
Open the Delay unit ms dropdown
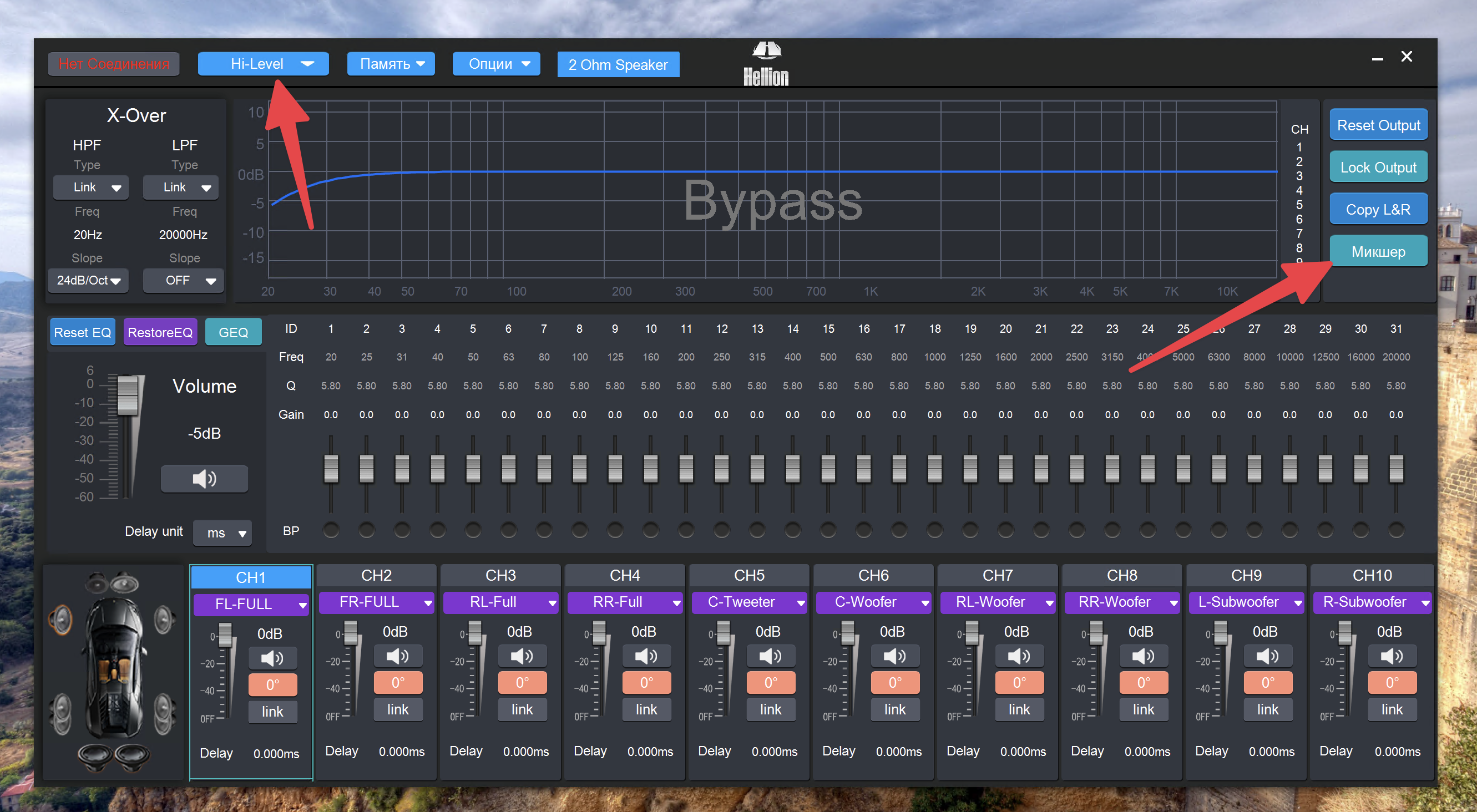pyautogui.click(x=222, y=533)
